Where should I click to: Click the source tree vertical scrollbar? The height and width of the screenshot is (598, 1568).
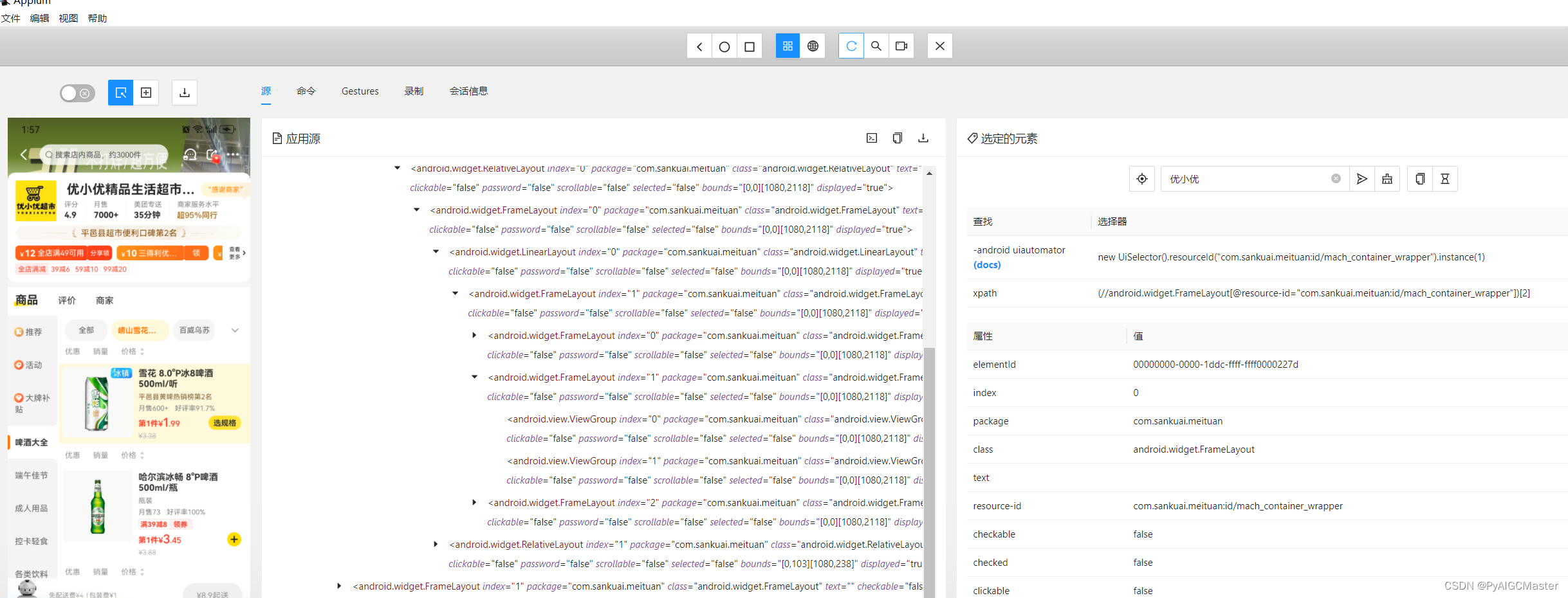tap(929, 473)
